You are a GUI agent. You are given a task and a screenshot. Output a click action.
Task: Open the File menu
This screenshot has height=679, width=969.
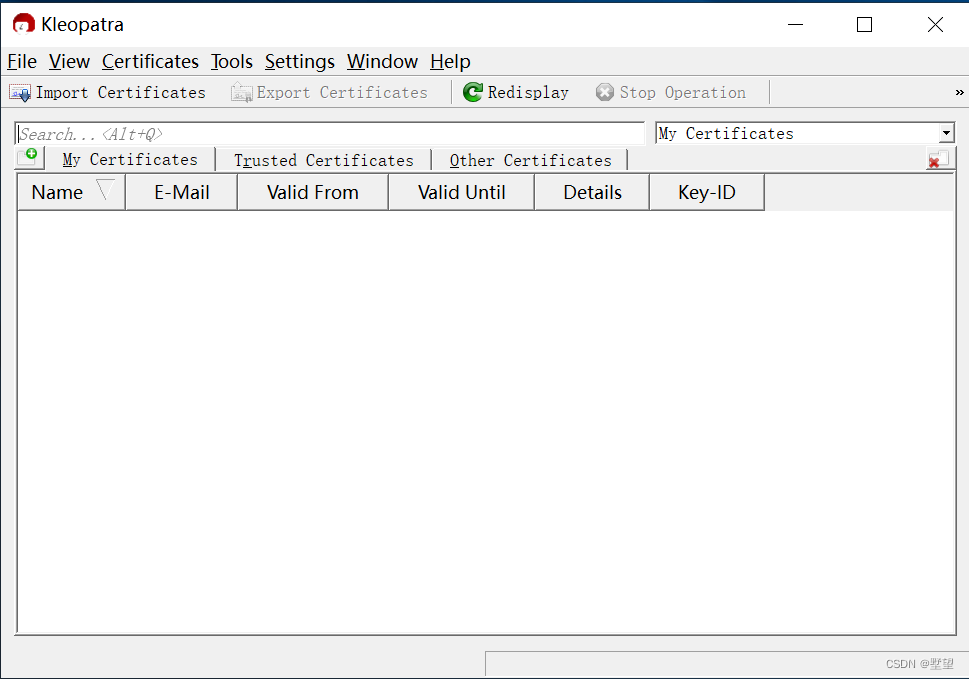tap(22, 62)
